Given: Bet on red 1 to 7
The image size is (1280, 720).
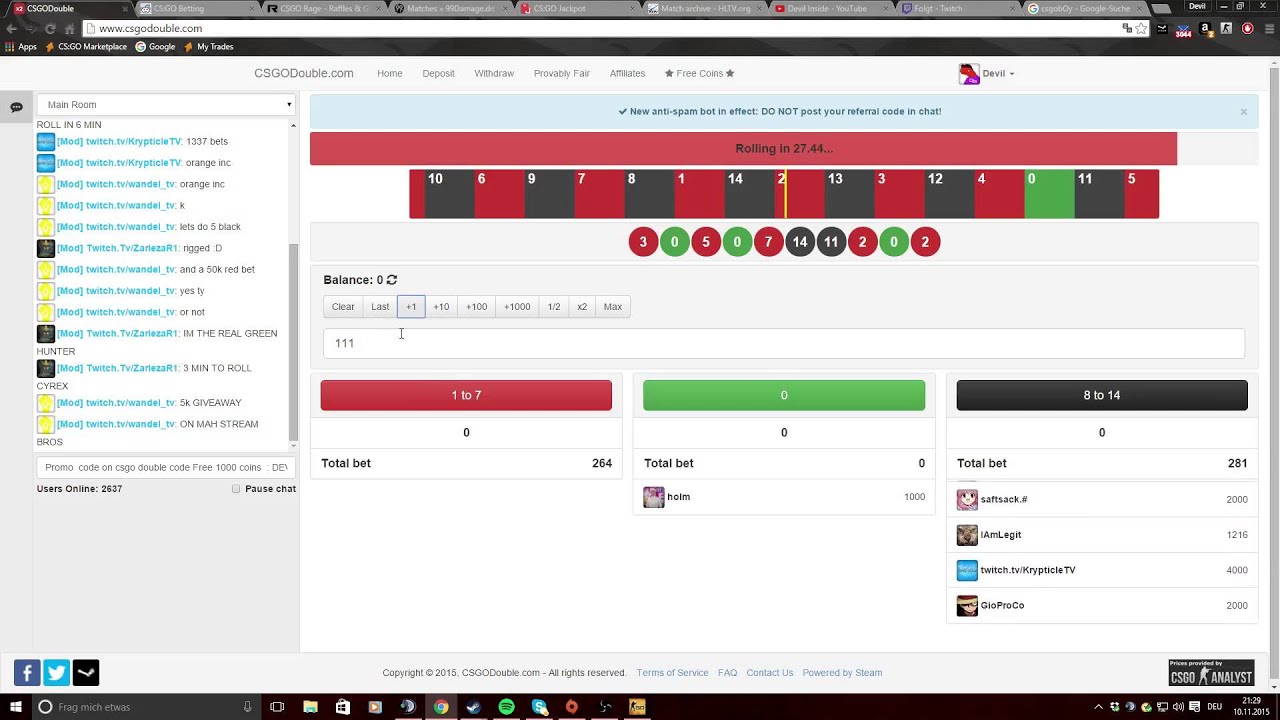Looking at the screenshot, I should pos(466,395).
